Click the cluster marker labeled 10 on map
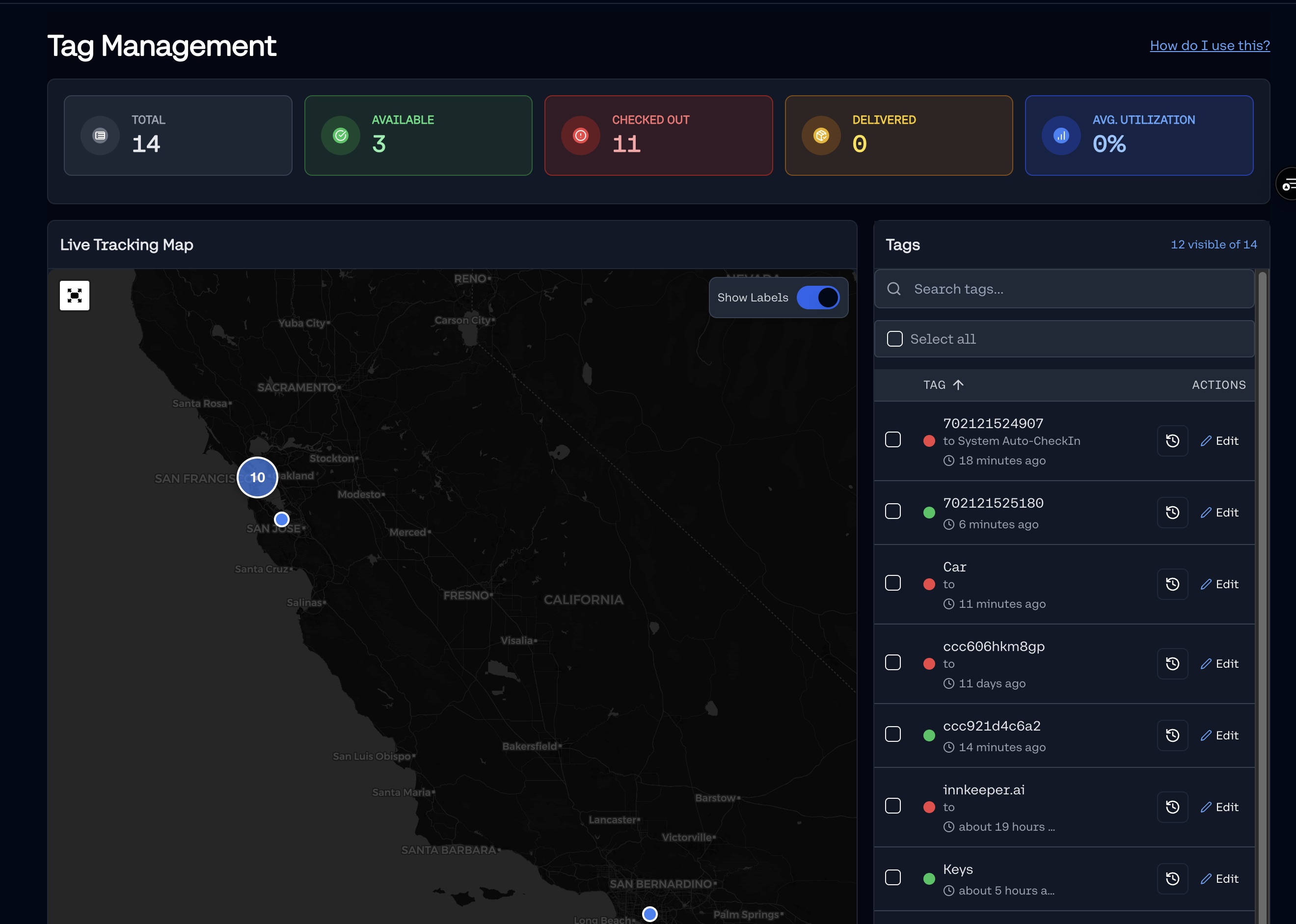This screenshot has width=1296, height=924. [x=258, y=477]
